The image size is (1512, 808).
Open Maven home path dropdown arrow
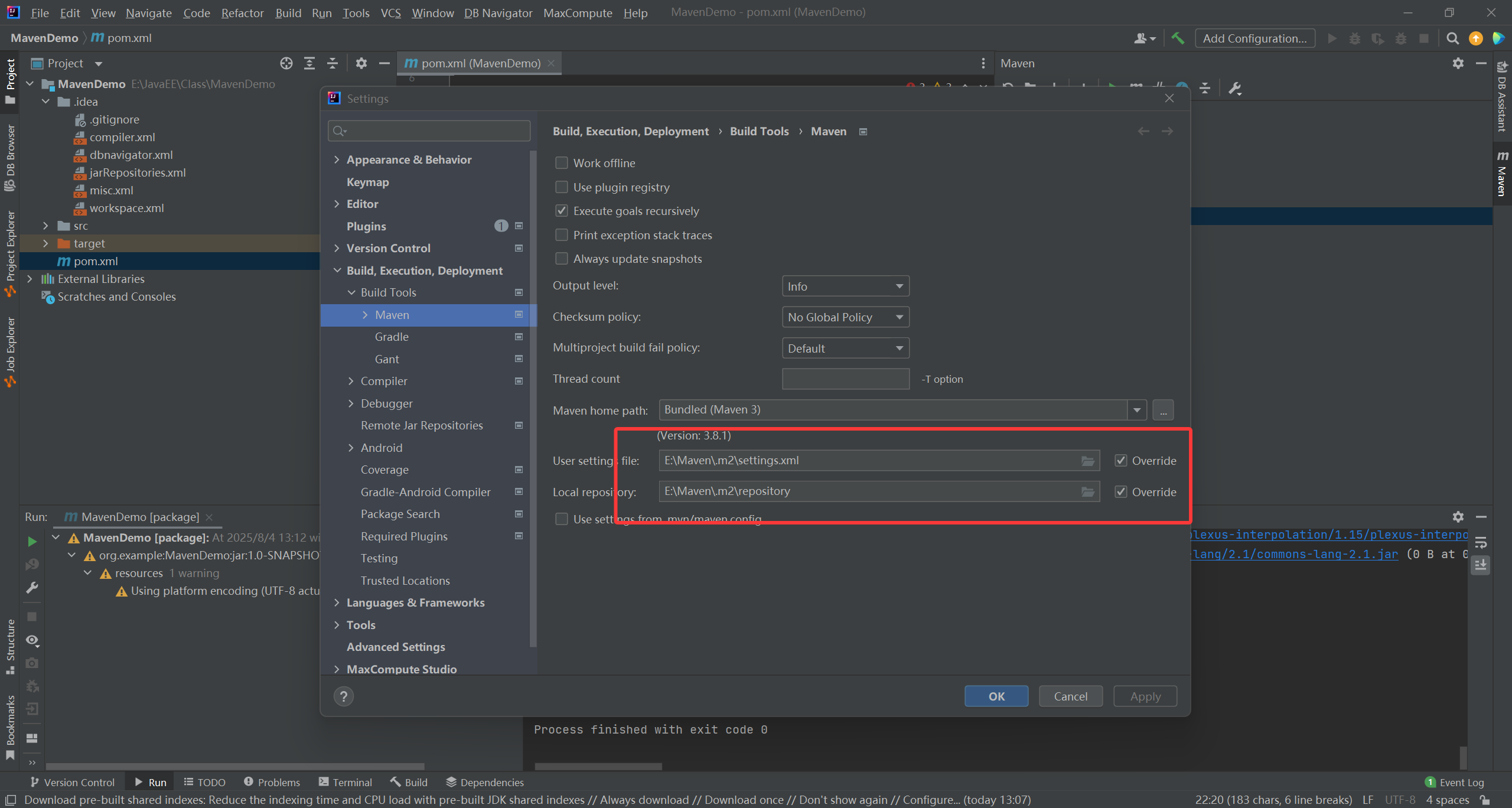click(x=1137, y=410)
